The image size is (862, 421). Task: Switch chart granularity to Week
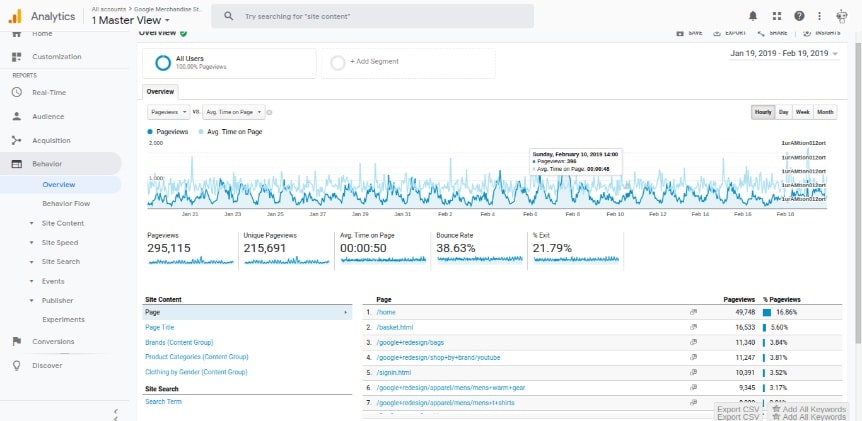tap(803, 112)
